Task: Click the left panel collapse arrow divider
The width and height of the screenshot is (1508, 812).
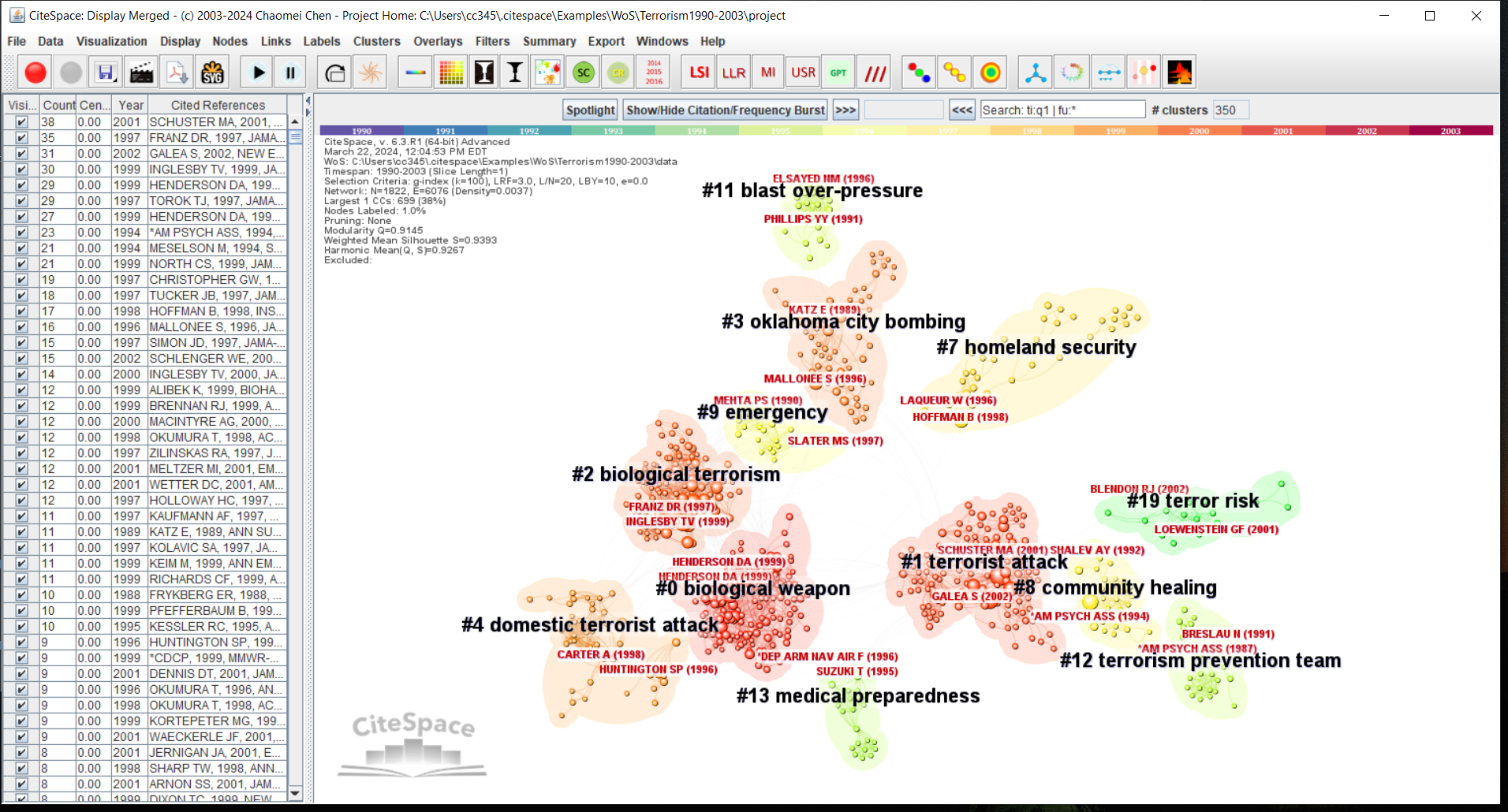Action: 308,101
